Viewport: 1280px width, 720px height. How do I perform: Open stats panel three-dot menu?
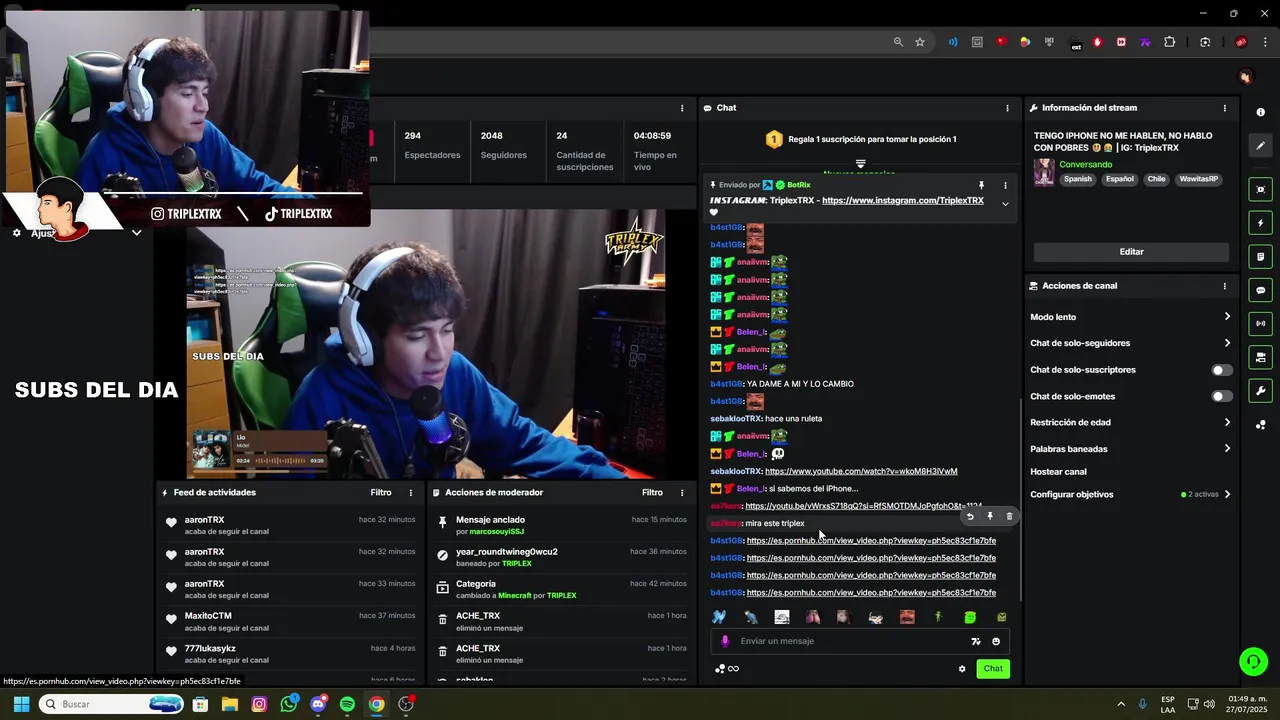click(682, 108)
